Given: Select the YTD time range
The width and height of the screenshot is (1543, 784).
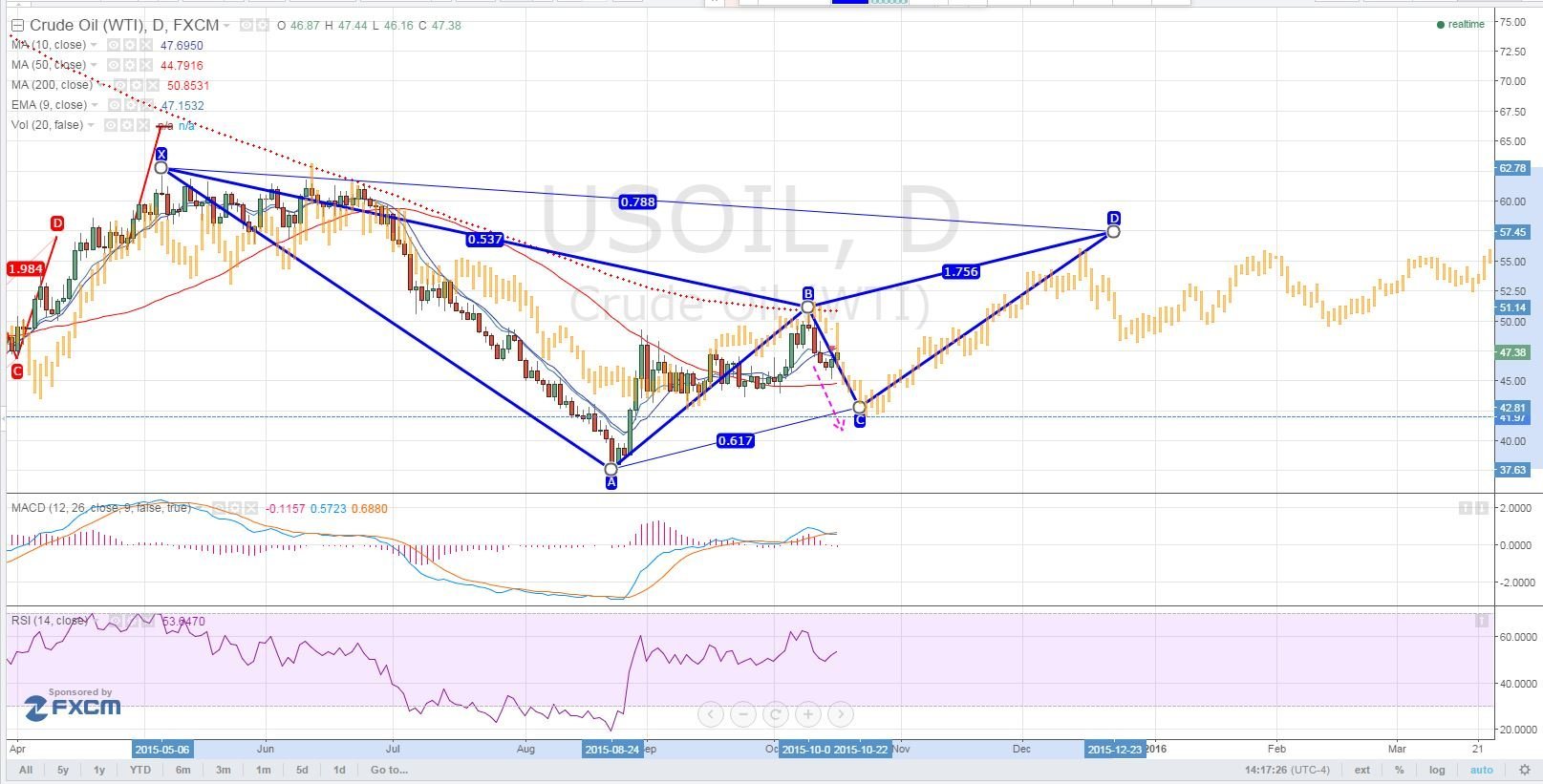Looking at the screenshot, I should click(140, 770).
